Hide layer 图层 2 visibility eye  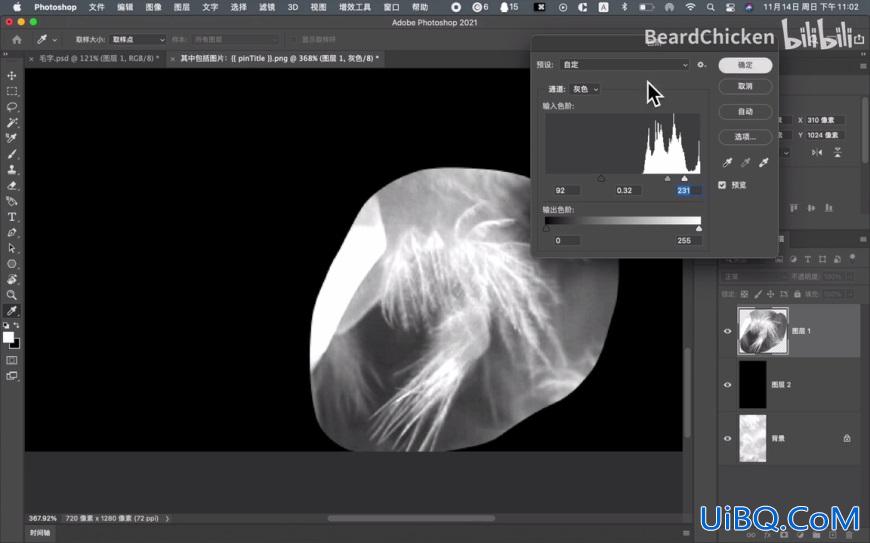click(x=727, y=384)
